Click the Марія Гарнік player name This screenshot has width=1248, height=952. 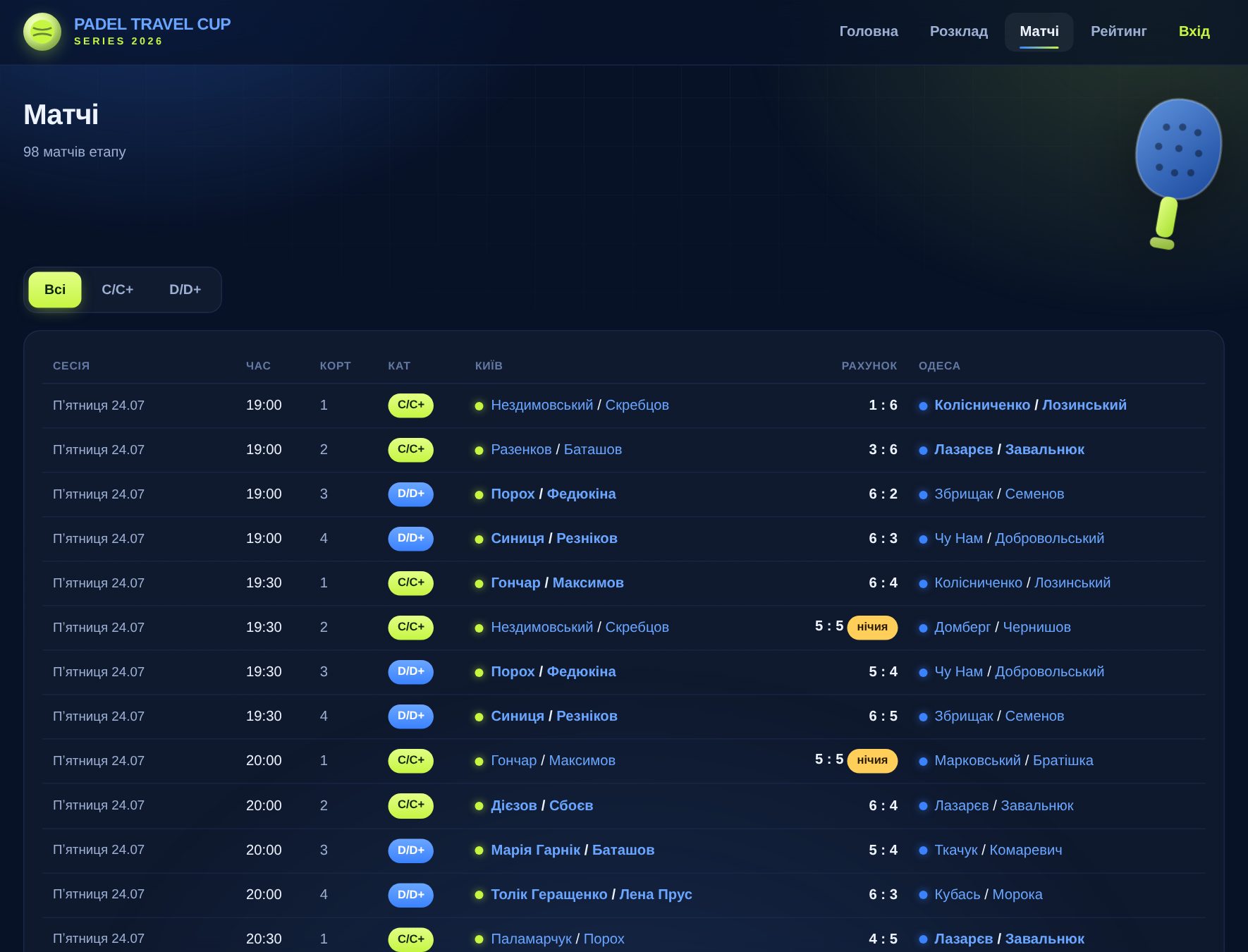(x=536, y=850)
